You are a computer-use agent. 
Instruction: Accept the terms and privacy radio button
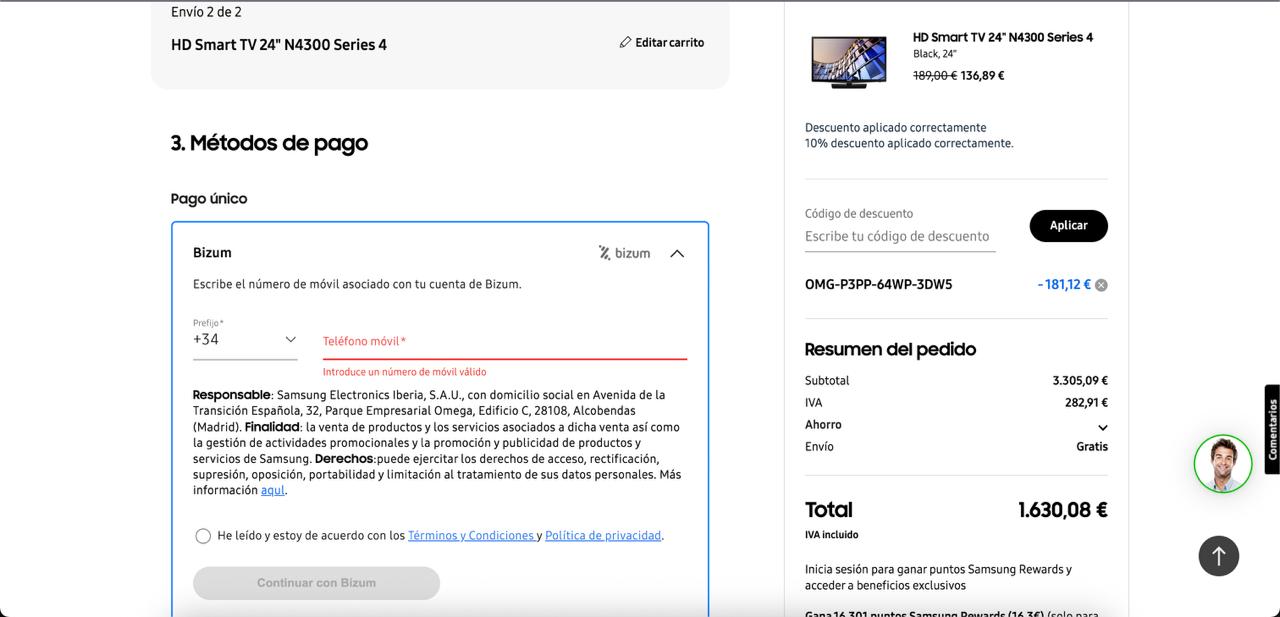pos(203,537)
